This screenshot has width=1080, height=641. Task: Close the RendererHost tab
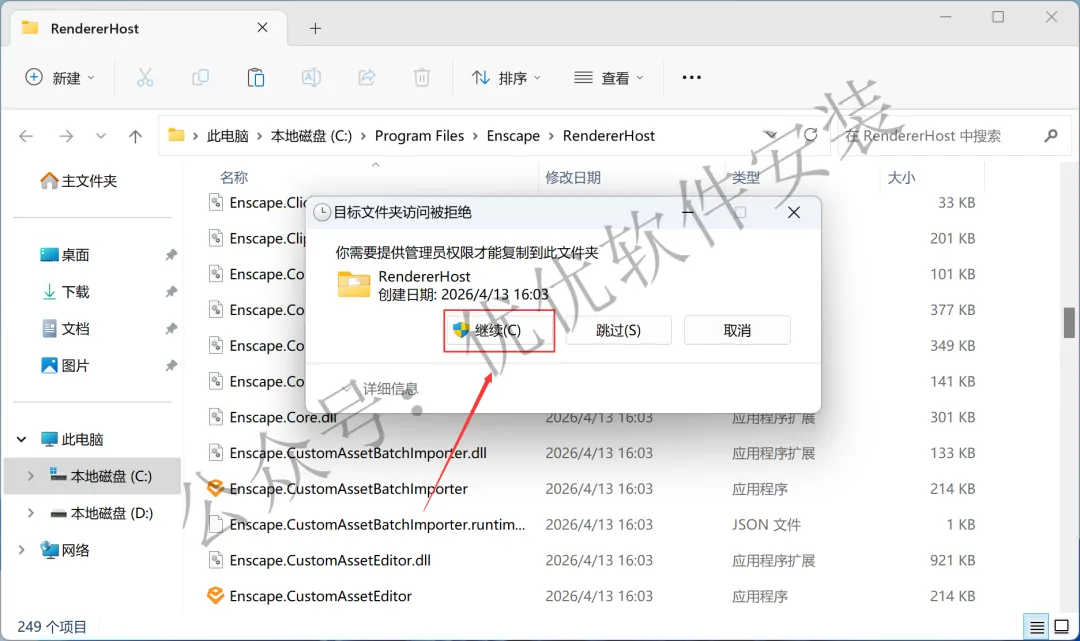point(262,28)
